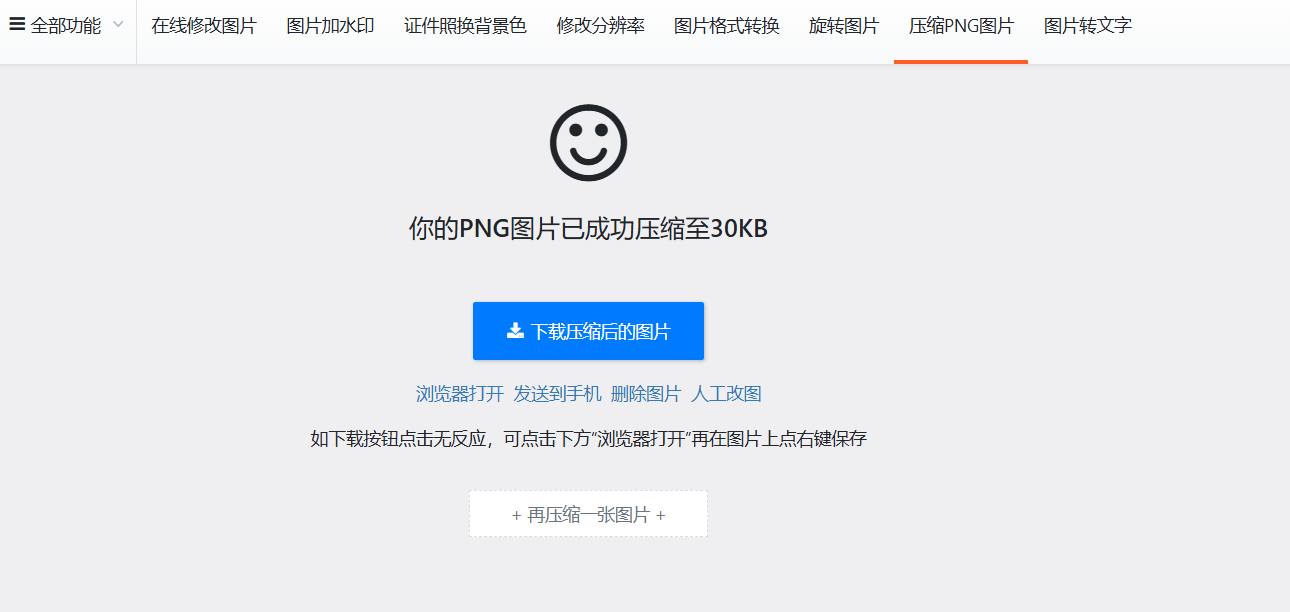Switch to the 修改分辨率 tab
This screenshot has width=1290, height=612.
600,26
